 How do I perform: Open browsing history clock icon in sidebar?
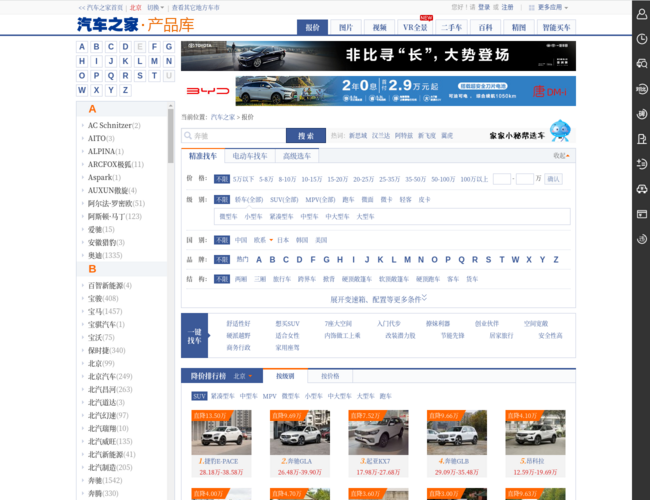pyautogui.click(x=641, y=39)
